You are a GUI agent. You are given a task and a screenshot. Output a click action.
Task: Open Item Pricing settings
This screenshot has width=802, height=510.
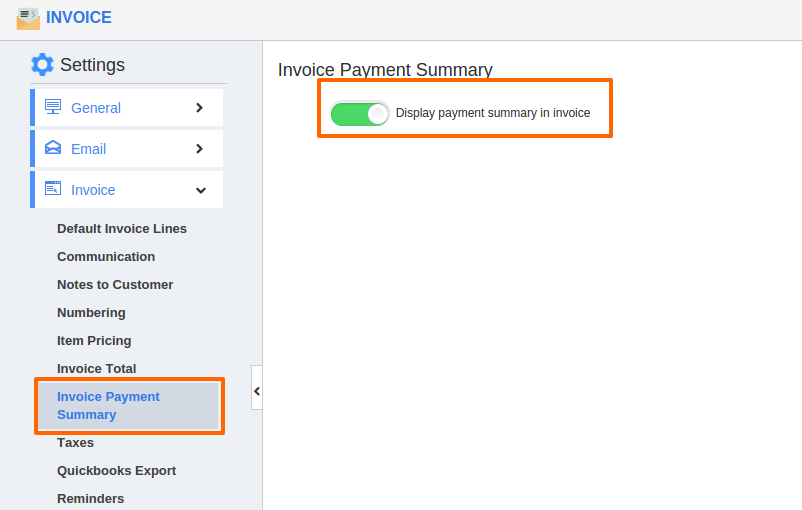(x=94, y=341)
